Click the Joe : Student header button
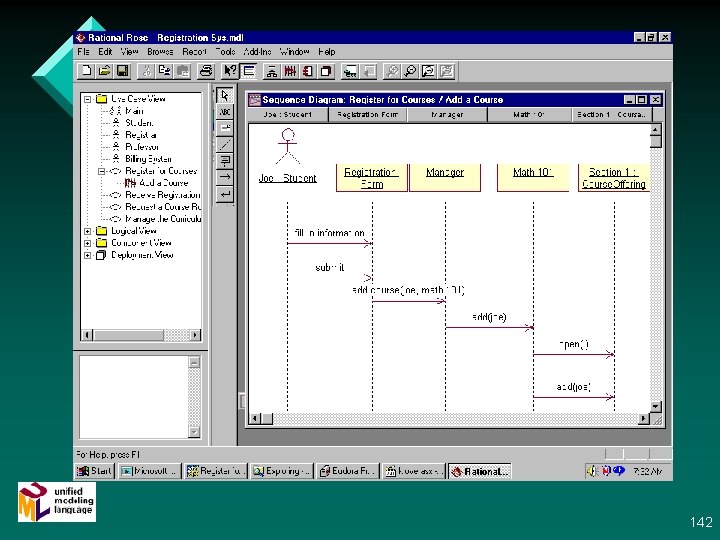 click(287, 115)
